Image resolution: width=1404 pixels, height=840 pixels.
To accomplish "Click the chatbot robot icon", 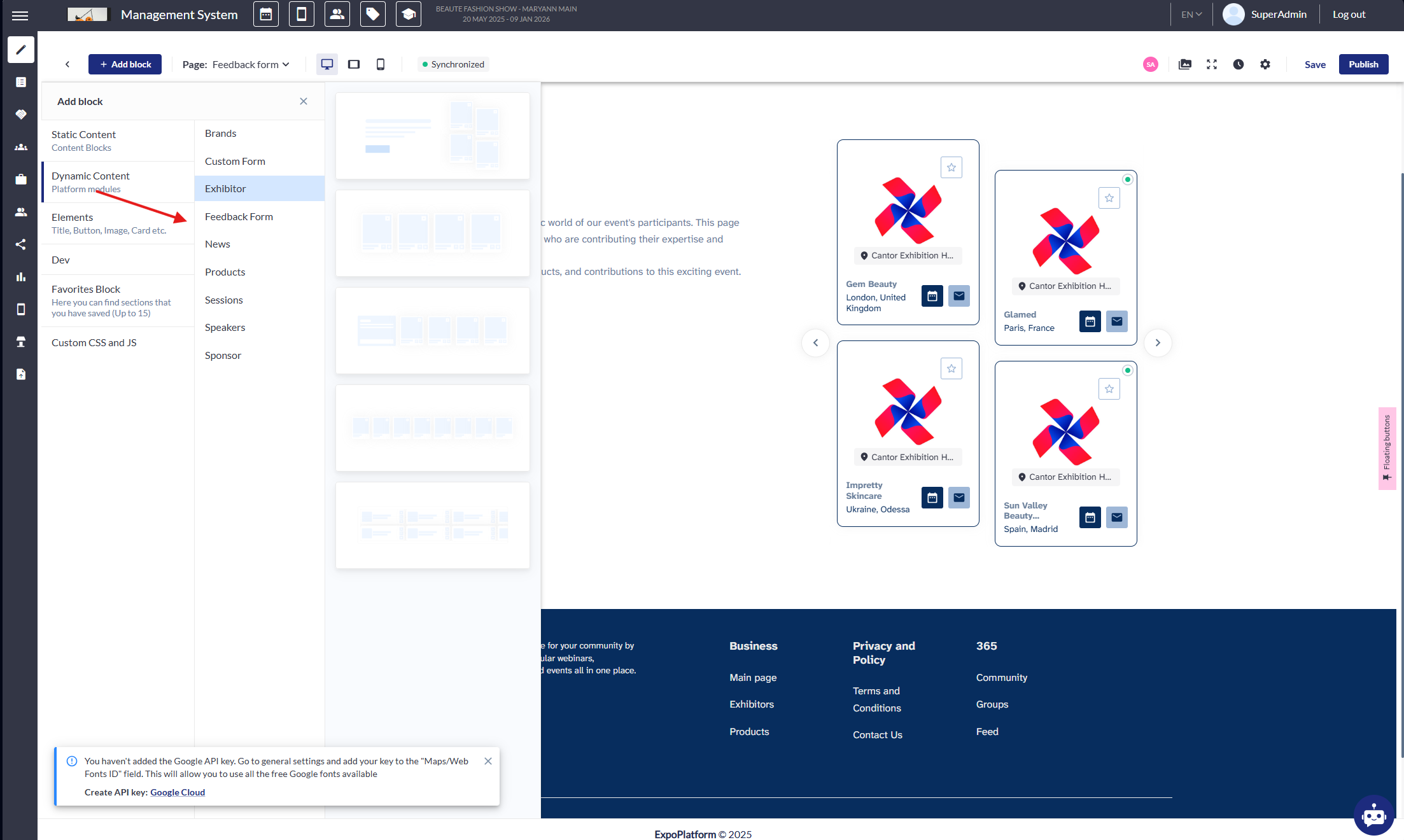I will coord(1373,815).
